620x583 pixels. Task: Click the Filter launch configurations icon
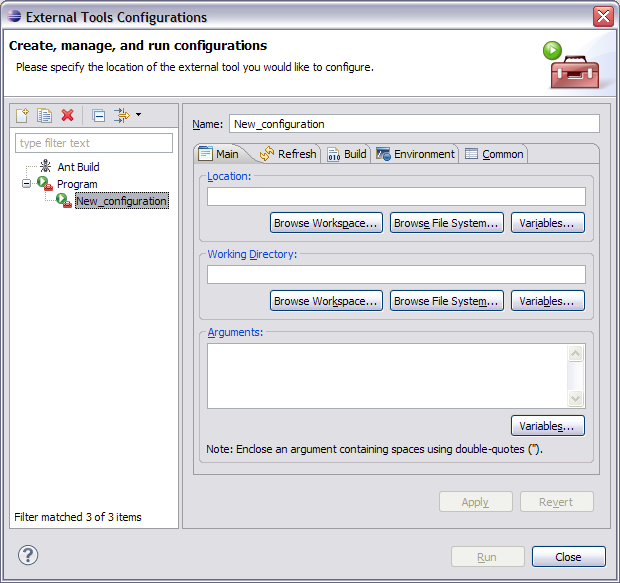[121, 115]
